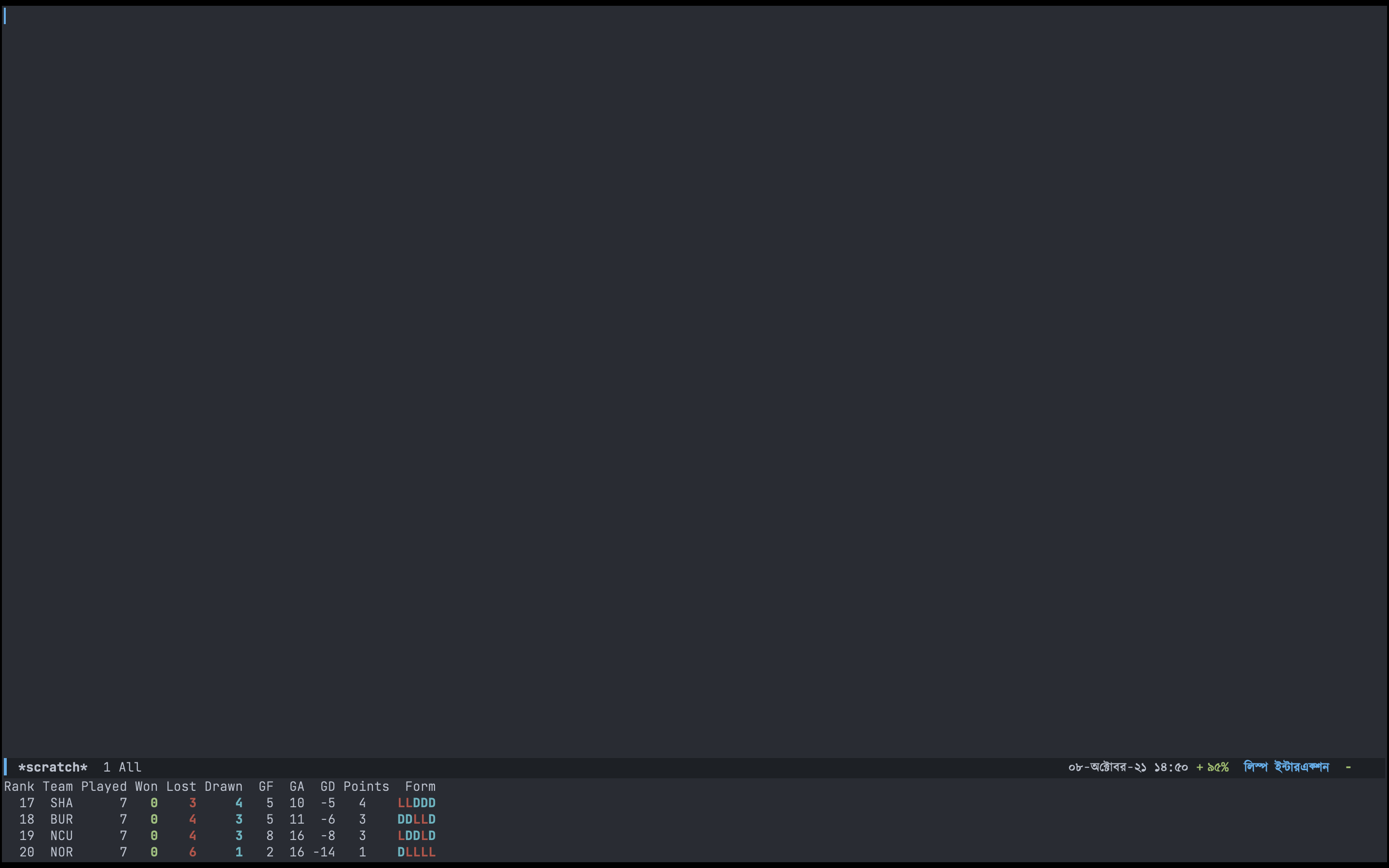
Task: Click the Form column header
Action: [x=420, y=787]
